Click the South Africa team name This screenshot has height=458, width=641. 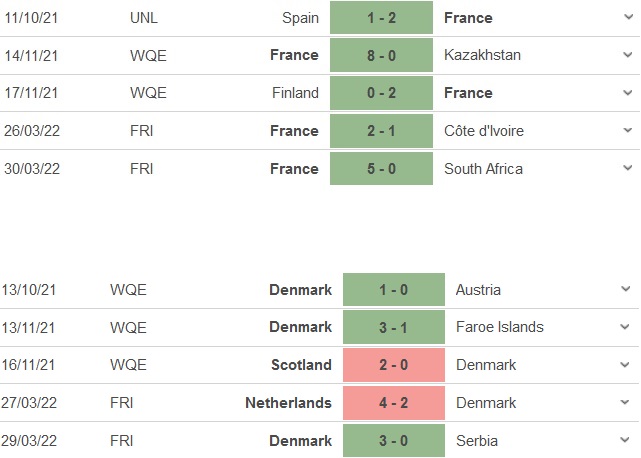pos(483,169)
